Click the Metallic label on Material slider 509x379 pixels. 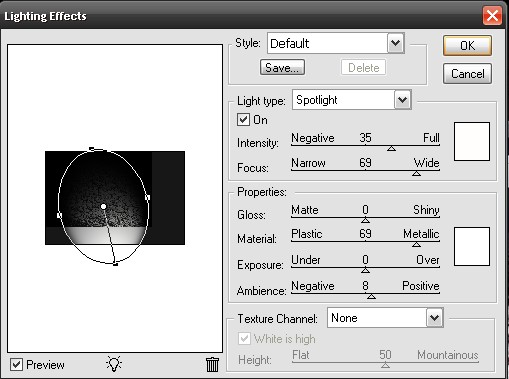tap(421, 234)
